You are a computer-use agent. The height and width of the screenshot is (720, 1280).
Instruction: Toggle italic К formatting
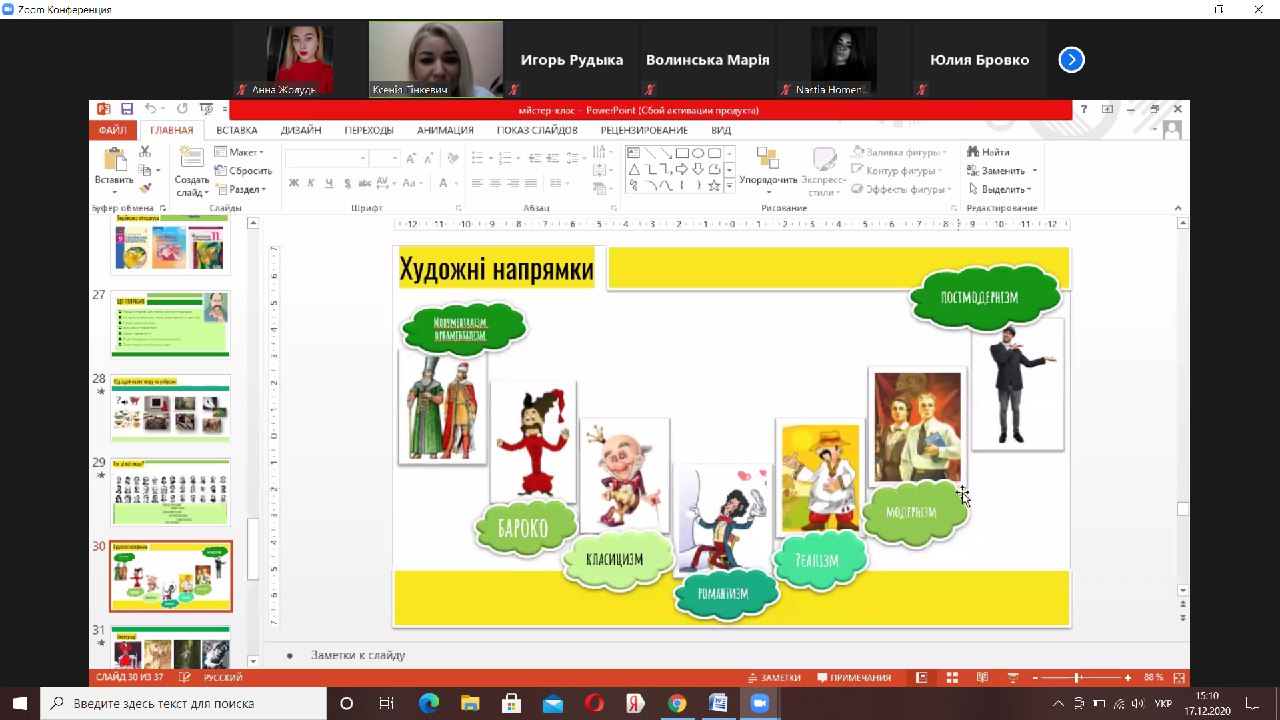(312, 183)
